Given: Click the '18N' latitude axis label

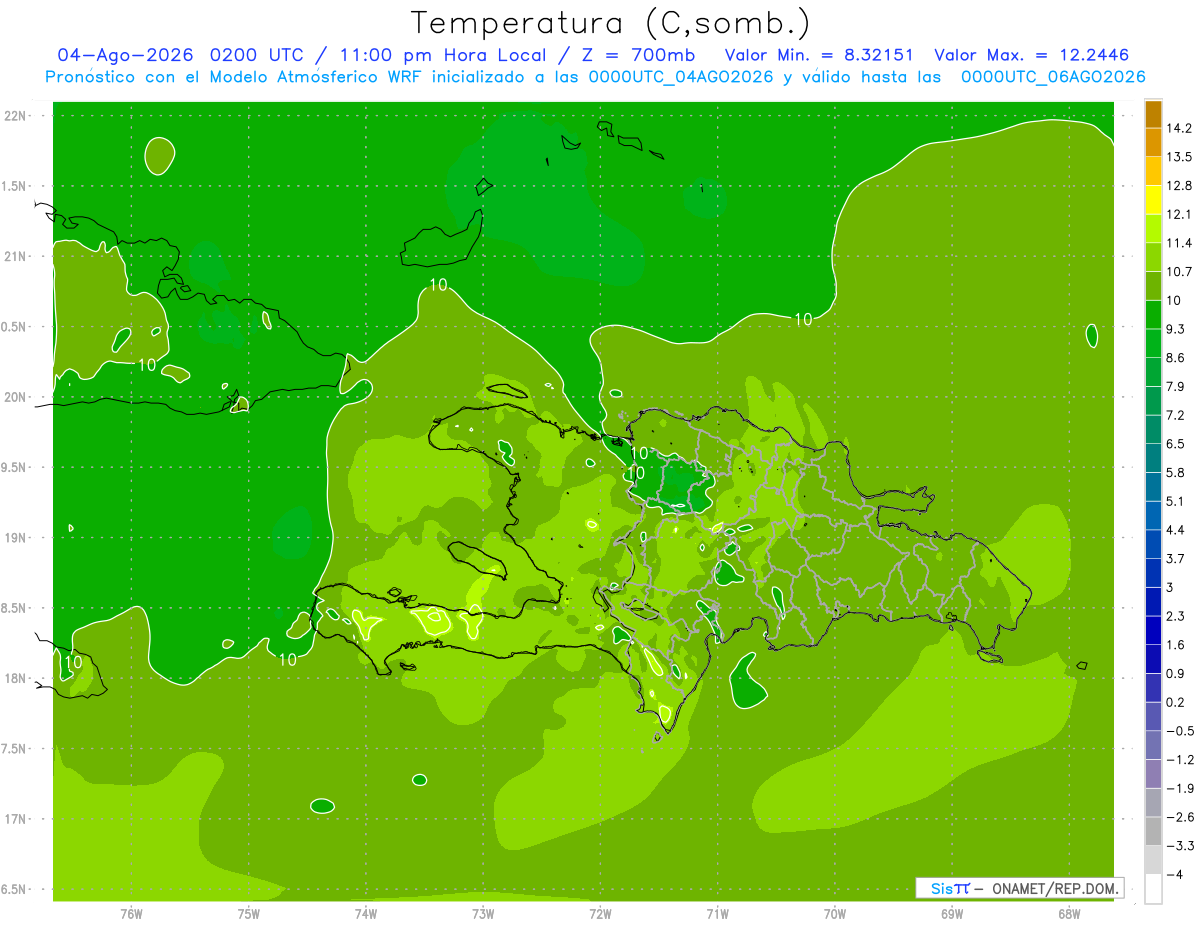Looking at the screenshot, I should point(17,678).
